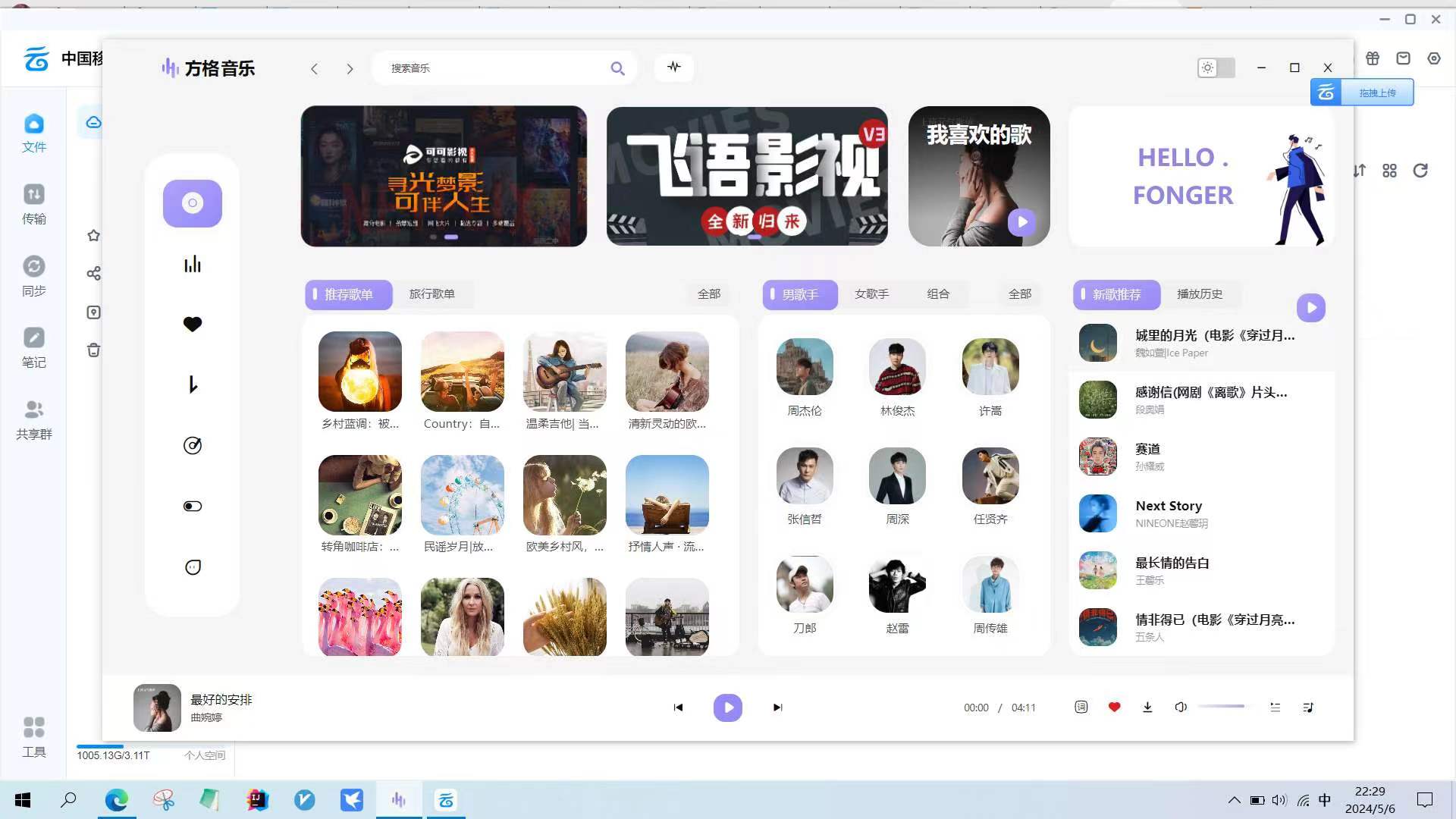Open the Country playlist cover
The image size is (1456, 819).
point(463,372)
